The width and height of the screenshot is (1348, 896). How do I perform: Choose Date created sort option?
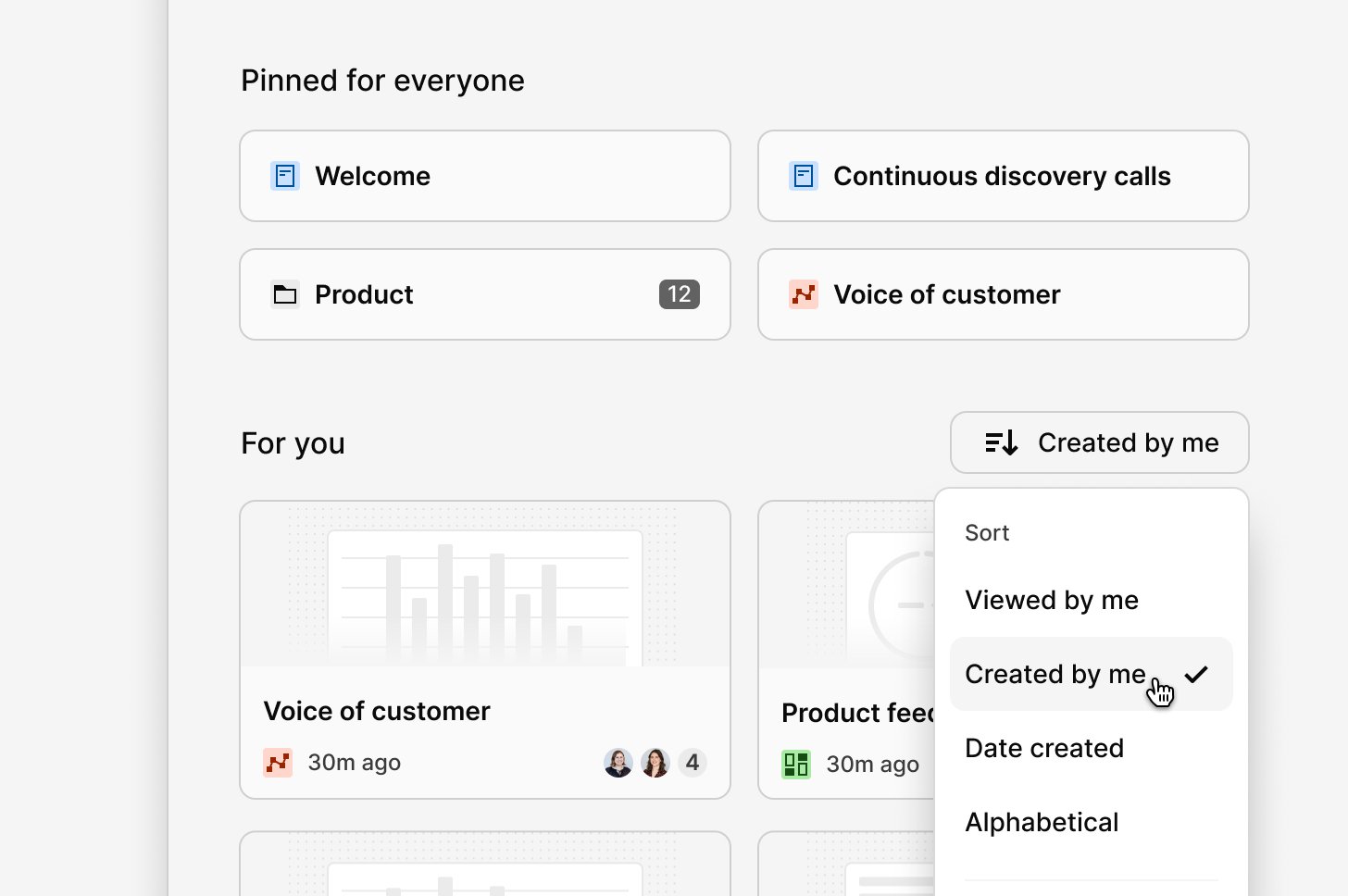point(1092,748)
